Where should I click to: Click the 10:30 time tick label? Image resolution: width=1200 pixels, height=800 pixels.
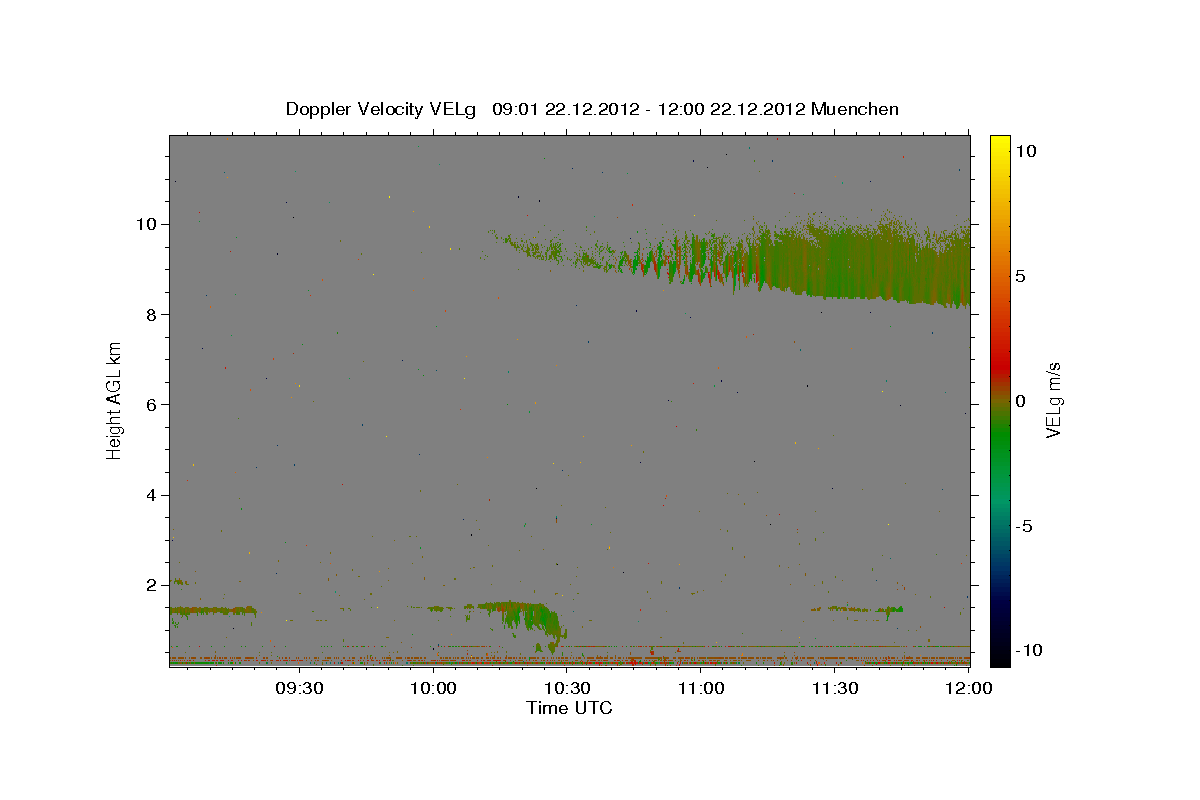tap(567, 688)
